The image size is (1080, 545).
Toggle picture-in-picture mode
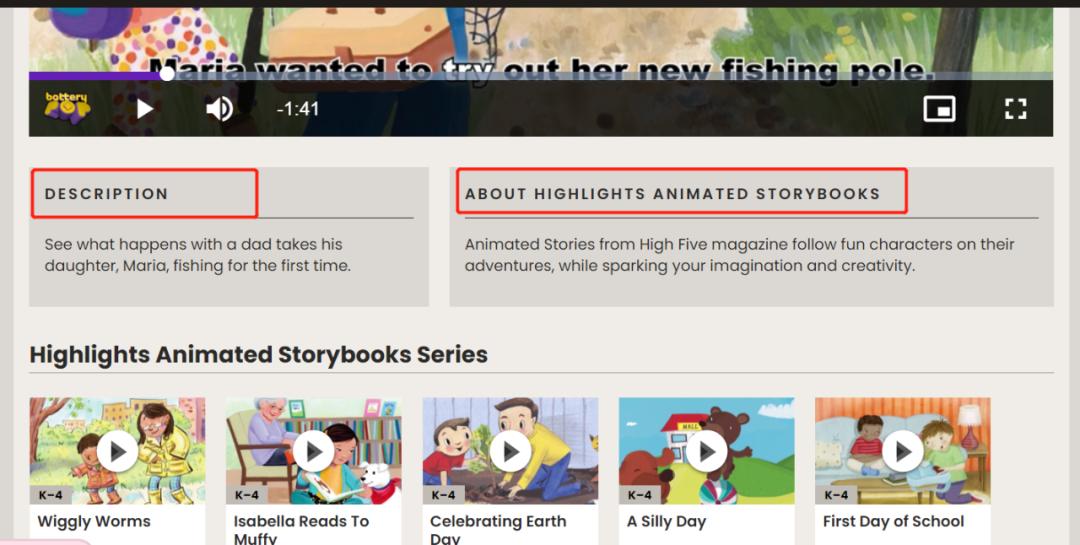pyautogui.click(x=939, y=108)
